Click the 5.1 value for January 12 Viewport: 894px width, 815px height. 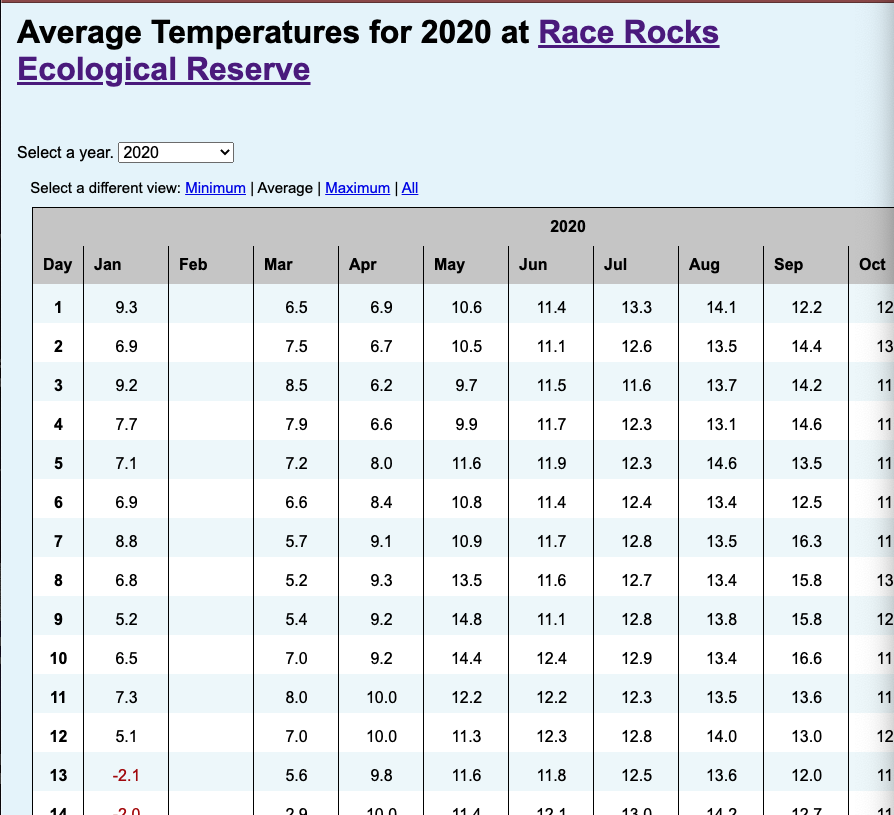point(126,736)
